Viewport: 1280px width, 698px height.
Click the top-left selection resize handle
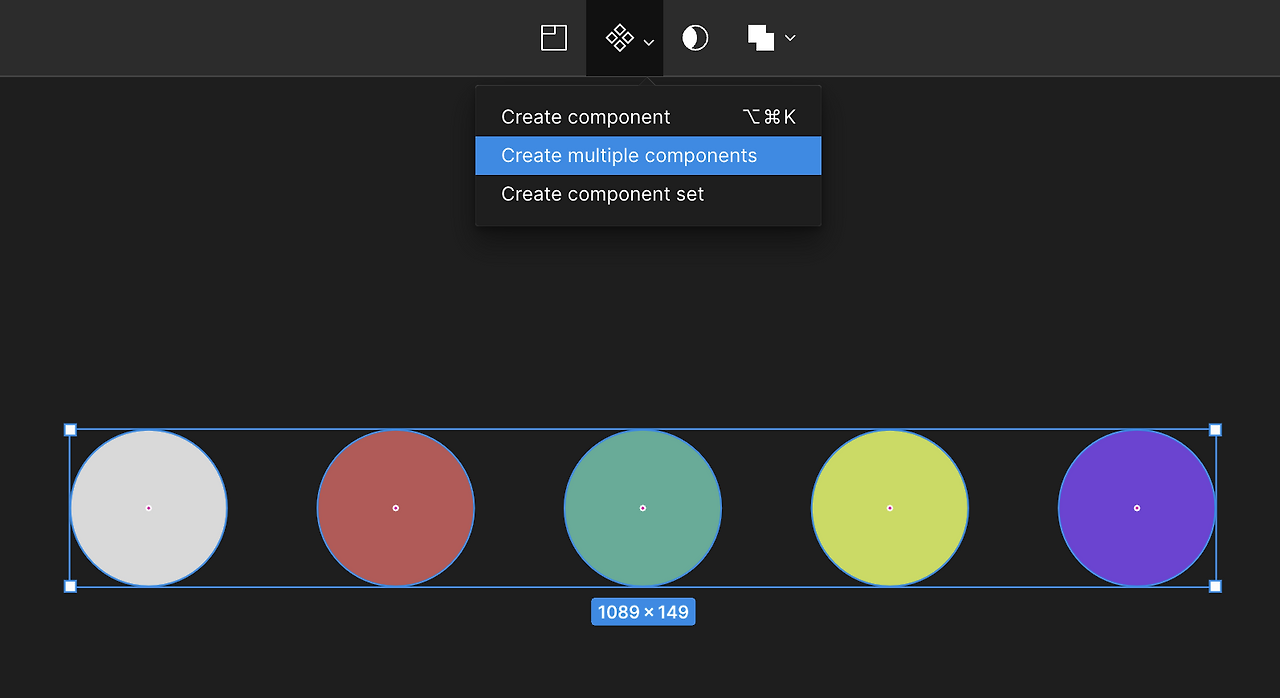point(70,430)
